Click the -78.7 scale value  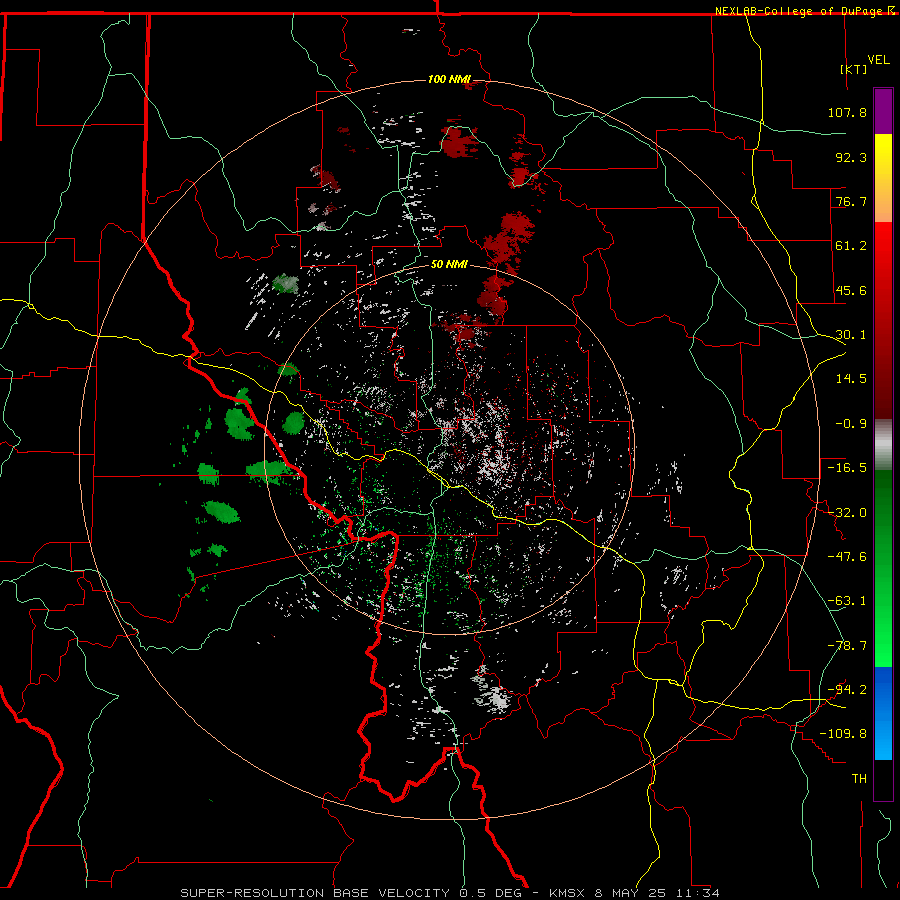pyautogui.click(x=847, y=646)
